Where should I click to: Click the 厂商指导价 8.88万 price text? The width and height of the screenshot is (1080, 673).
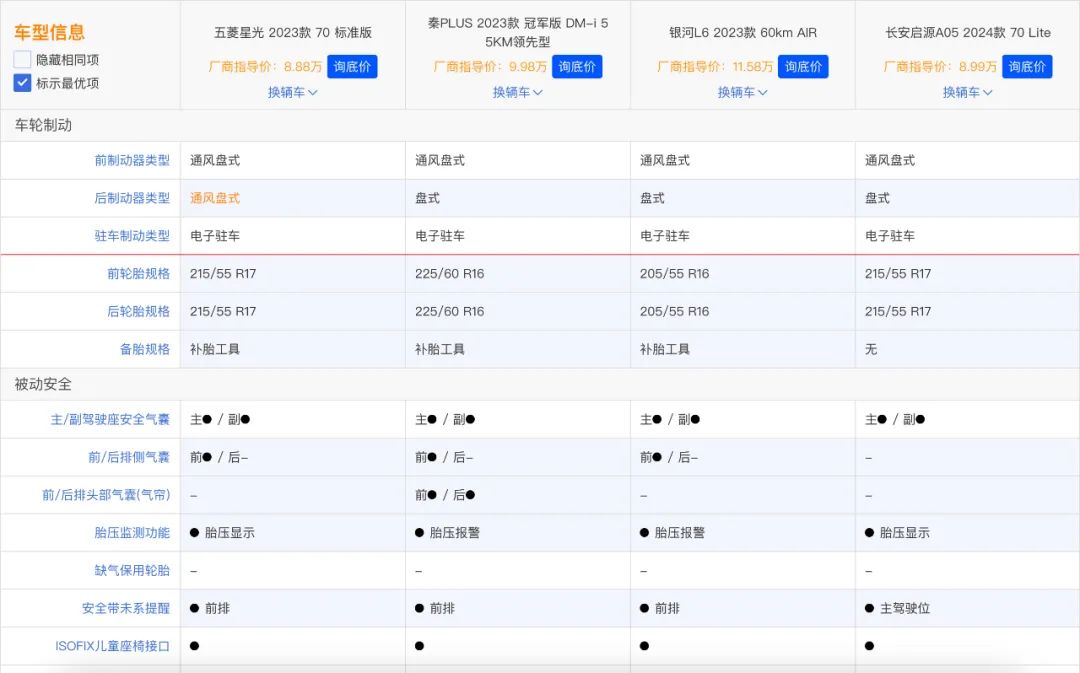265,67
